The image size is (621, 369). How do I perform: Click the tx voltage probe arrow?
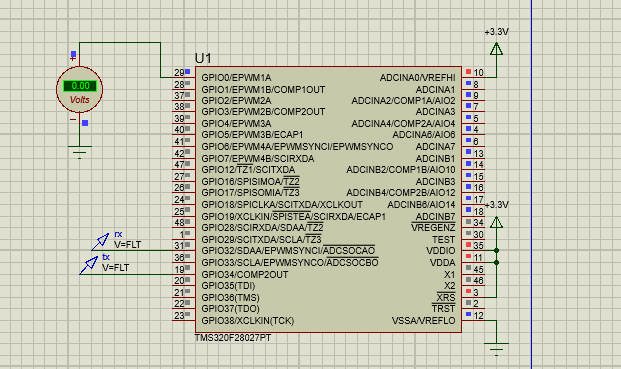[89, 265]
